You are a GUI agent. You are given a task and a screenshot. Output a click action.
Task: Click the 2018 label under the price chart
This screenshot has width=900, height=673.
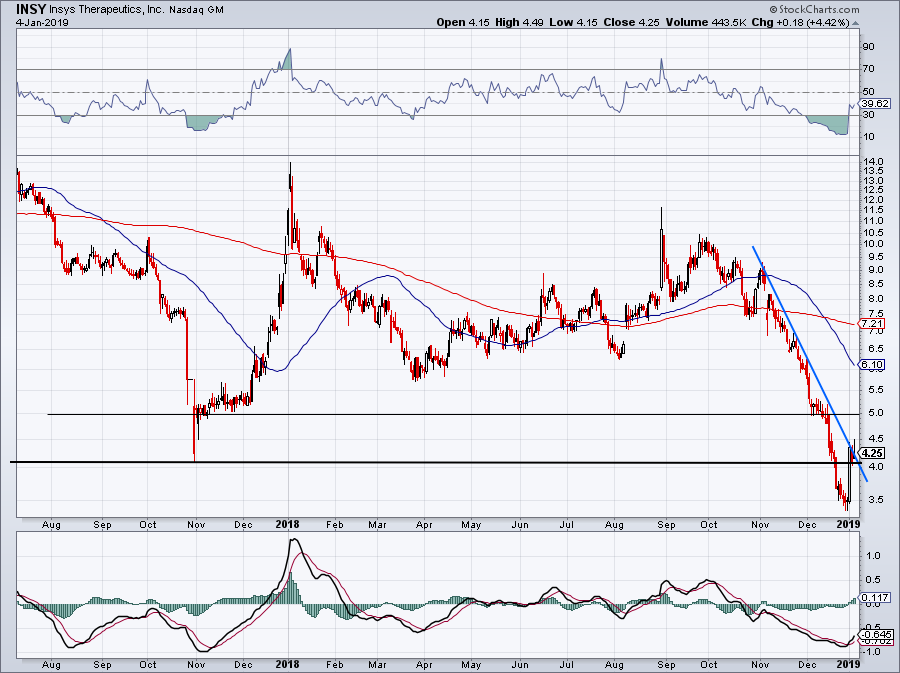coord(288,524)
